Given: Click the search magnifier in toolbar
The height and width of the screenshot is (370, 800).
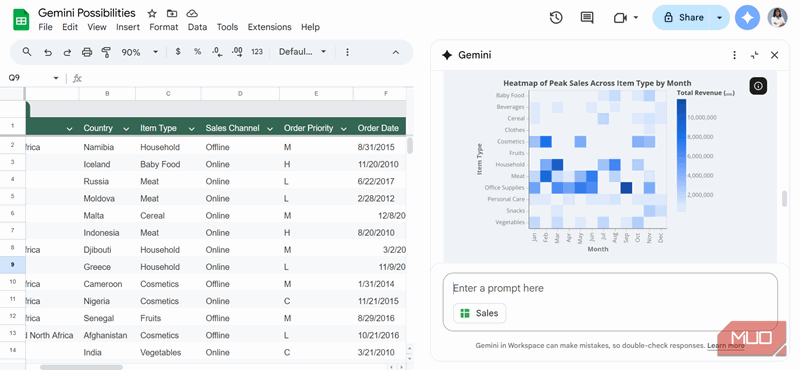Looking at the screenshot, I should coord(27,52).
